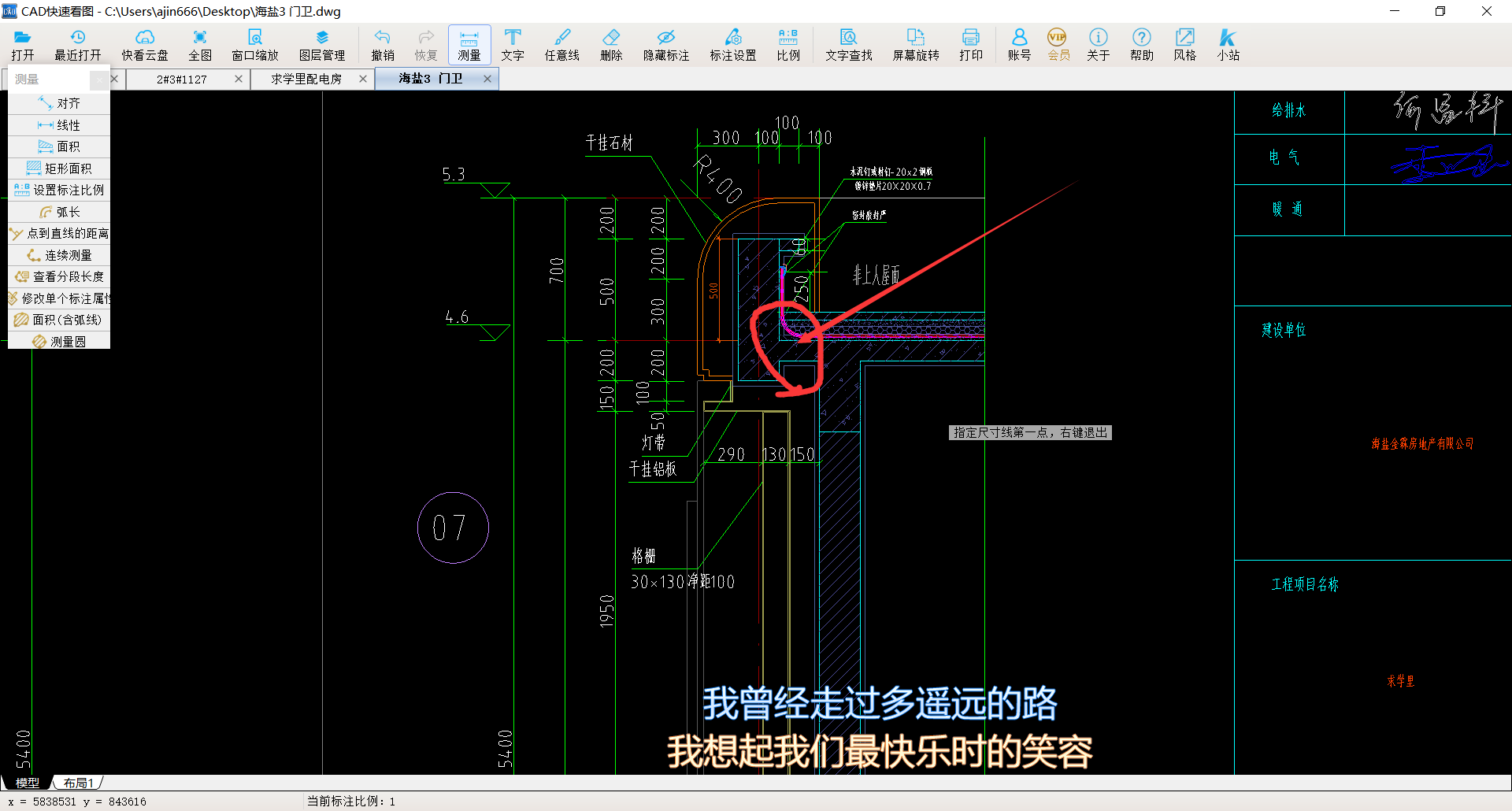The width and height of the screenshot is (1512, 811).
Task: Undo the last action with 撤销
Action: (383, 45)
